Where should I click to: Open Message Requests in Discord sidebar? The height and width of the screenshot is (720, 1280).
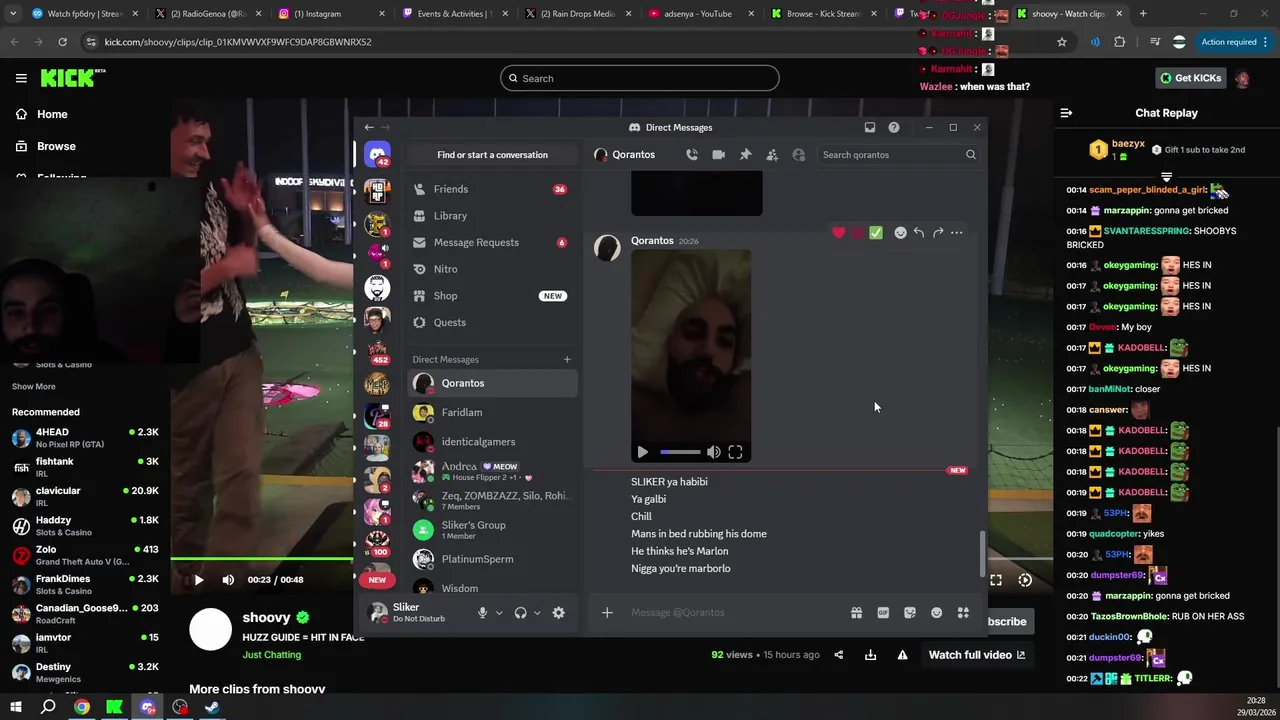(x=492, y=242)
